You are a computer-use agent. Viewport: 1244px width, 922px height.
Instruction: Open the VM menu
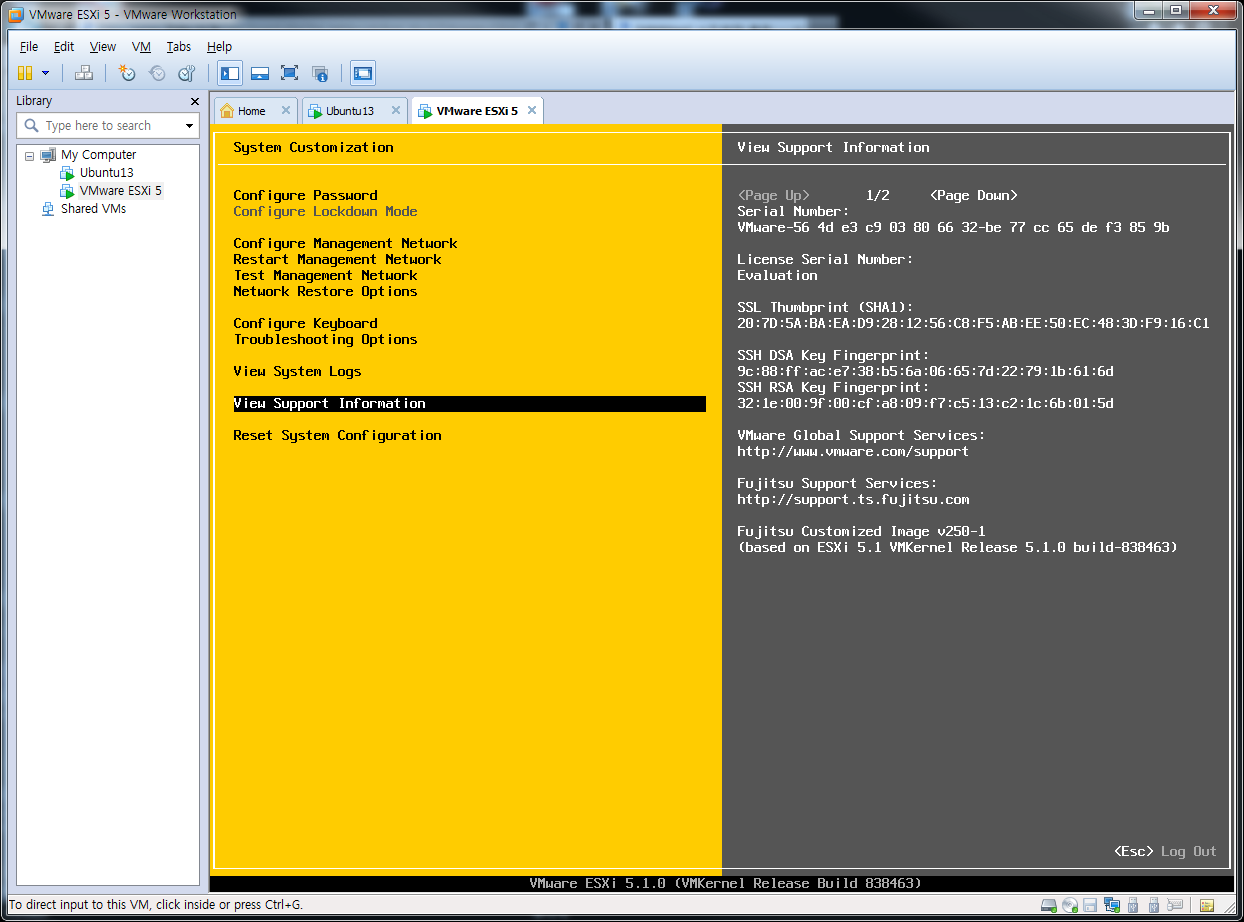(141, 47)
